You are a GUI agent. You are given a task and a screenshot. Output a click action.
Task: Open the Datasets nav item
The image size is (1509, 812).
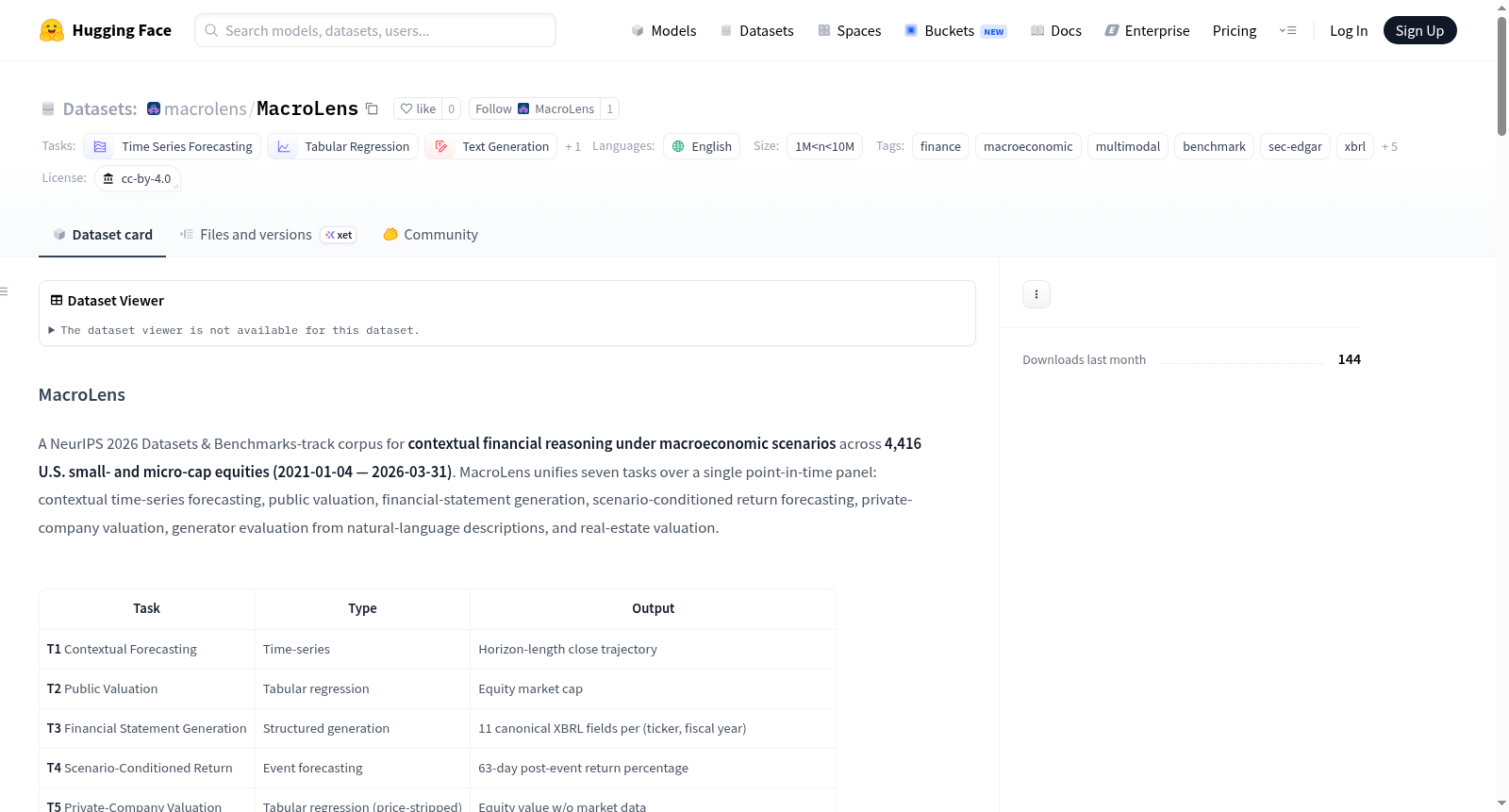pos(756,30)
